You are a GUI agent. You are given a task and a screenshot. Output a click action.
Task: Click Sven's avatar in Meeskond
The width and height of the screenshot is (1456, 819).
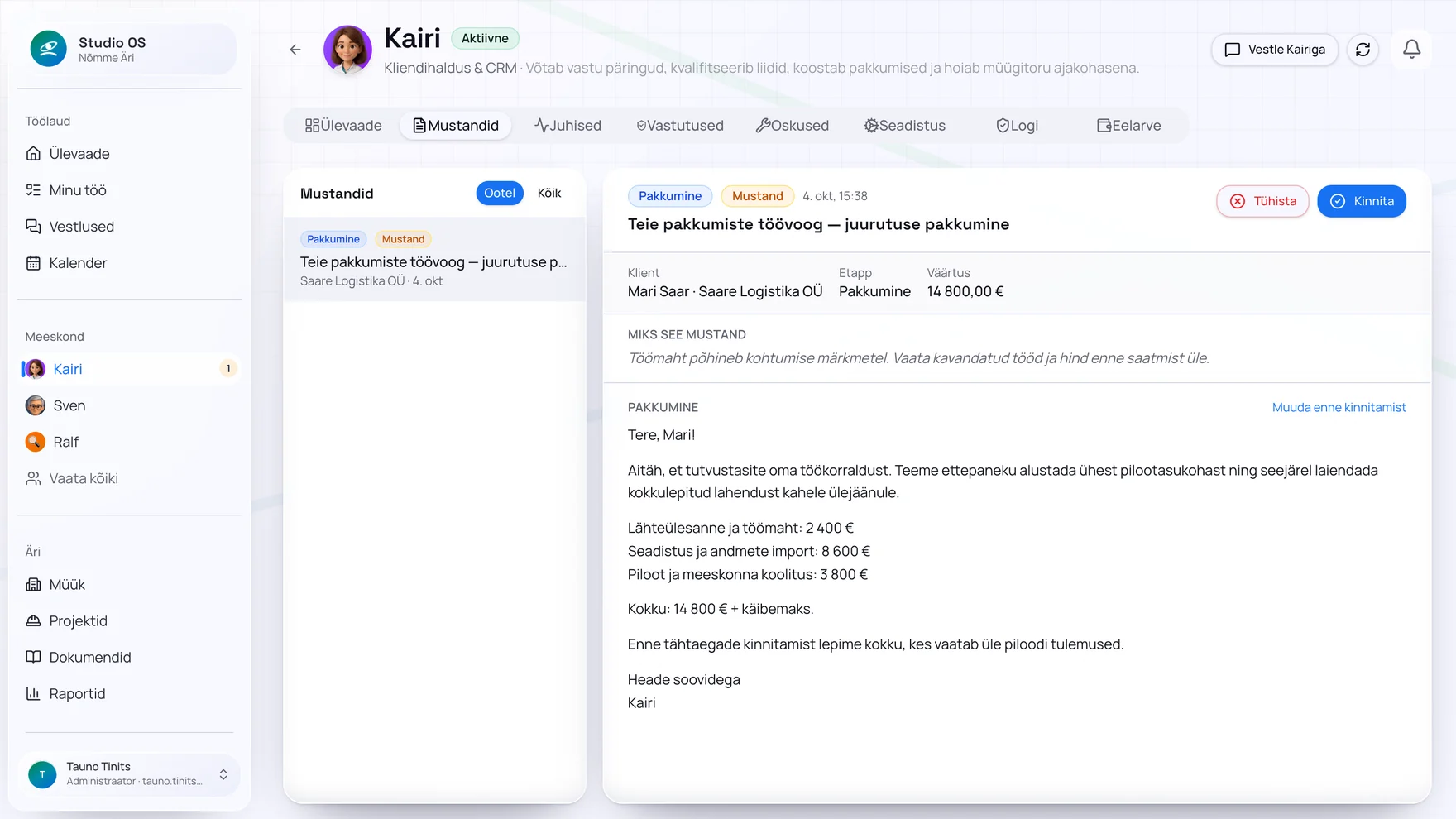click(x=36, y=405)
